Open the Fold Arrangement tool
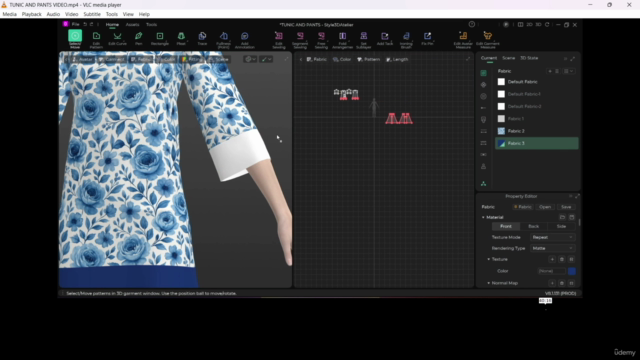Viewport: 640px width, 360px height. point(342,39)
